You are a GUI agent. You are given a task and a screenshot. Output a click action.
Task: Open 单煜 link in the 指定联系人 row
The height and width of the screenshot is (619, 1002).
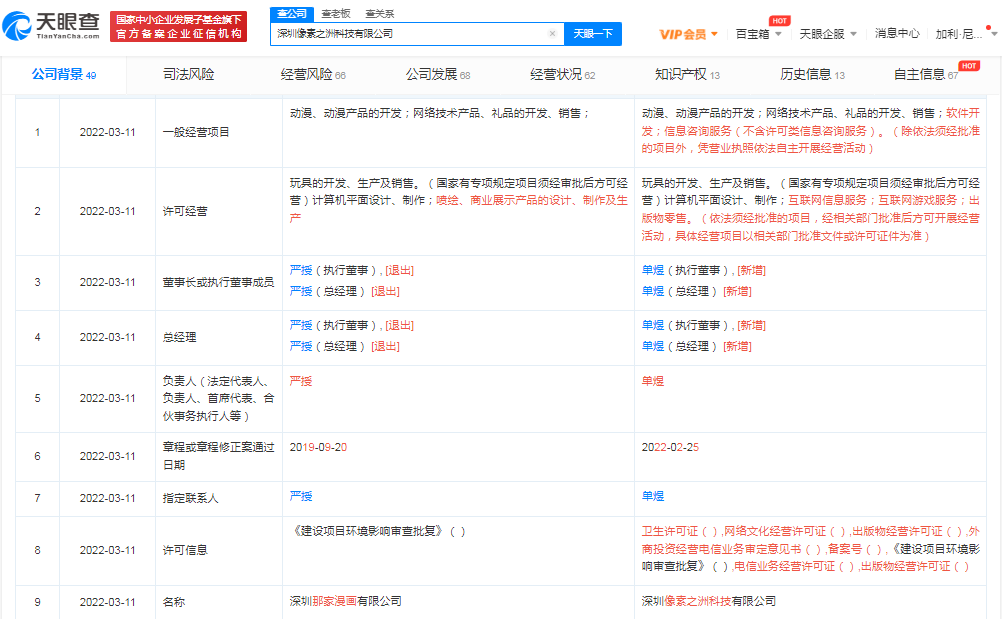tap(652, 496)
